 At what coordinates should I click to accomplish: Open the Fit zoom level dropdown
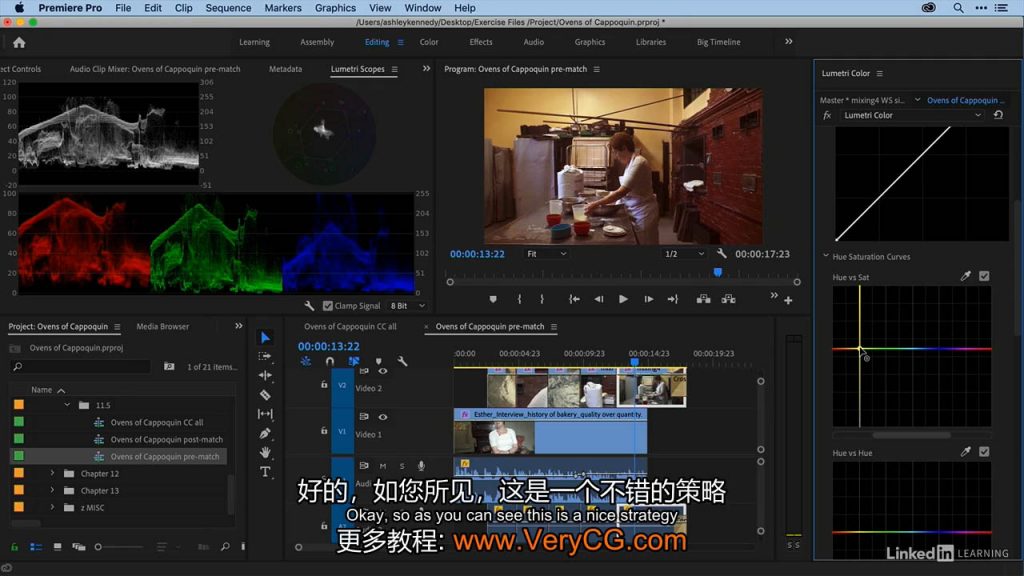pyautogui.click(x=546, y=253)
